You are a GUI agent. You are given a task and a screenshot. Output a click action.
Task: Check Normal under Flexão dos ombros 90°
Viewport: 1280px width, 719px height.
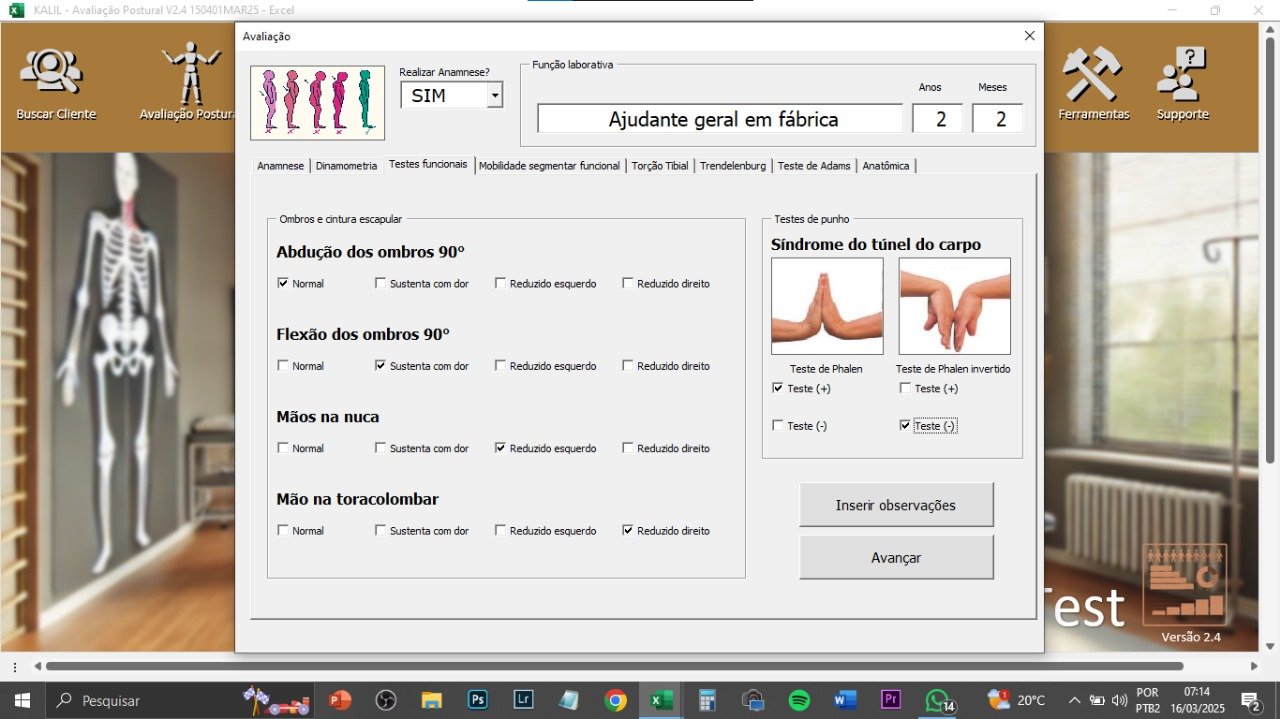(283, 366)
